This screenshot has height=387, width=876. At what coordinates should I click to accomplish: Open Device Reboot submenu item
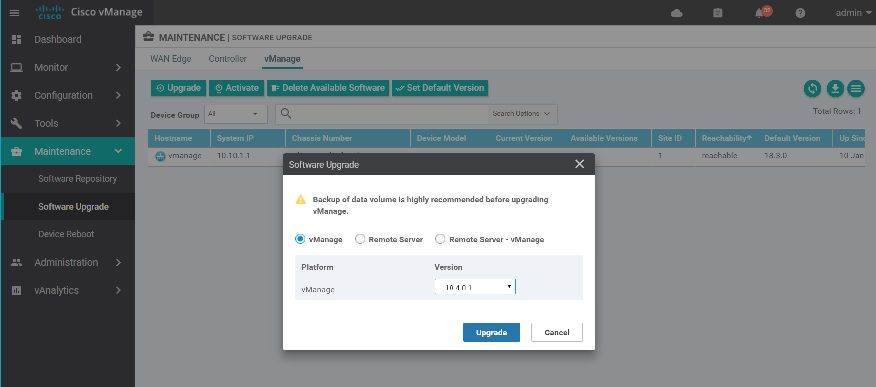[x=66, y=234]
